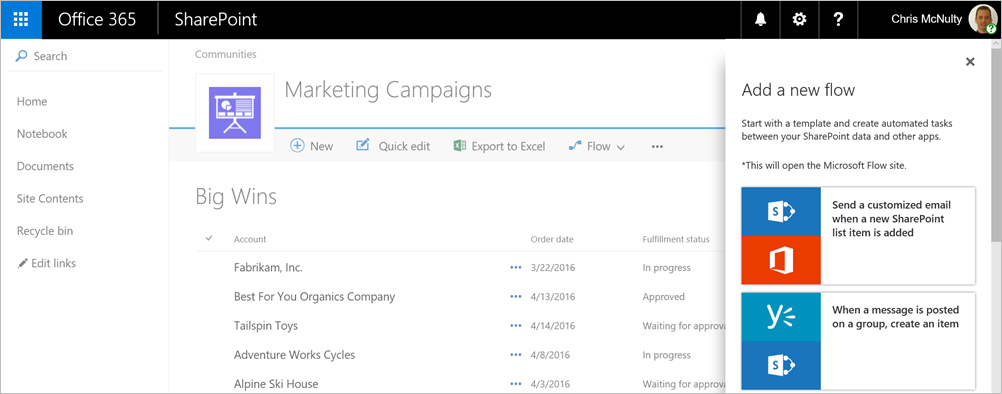The width and height of the screenshot is (1002, 394).
Task: Select When a message is posted template text
Action: pos(895,317)
